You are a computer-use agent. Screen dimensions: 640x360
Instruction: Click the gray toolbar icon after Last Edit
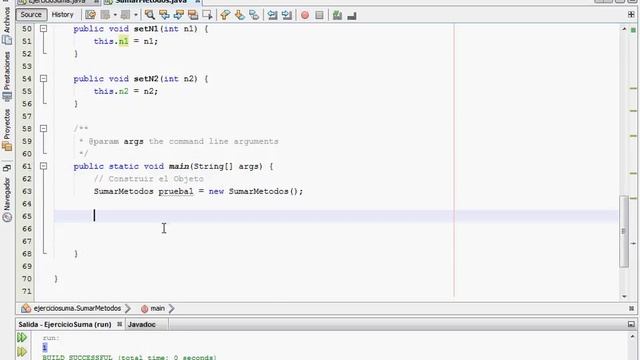pyautogui.click(x=105, y=15)
